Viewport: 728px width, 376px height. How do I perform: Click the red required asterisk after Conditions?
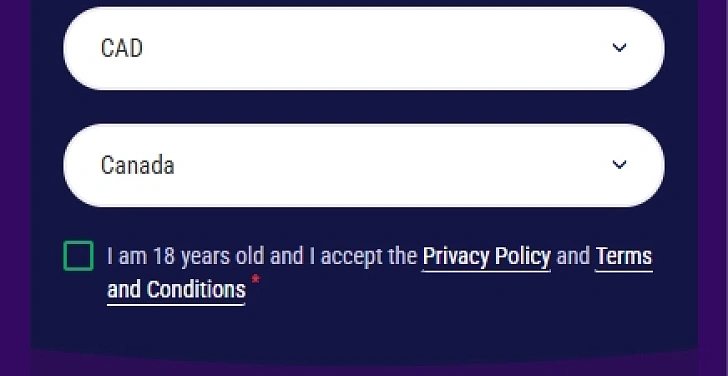[255, 280]
